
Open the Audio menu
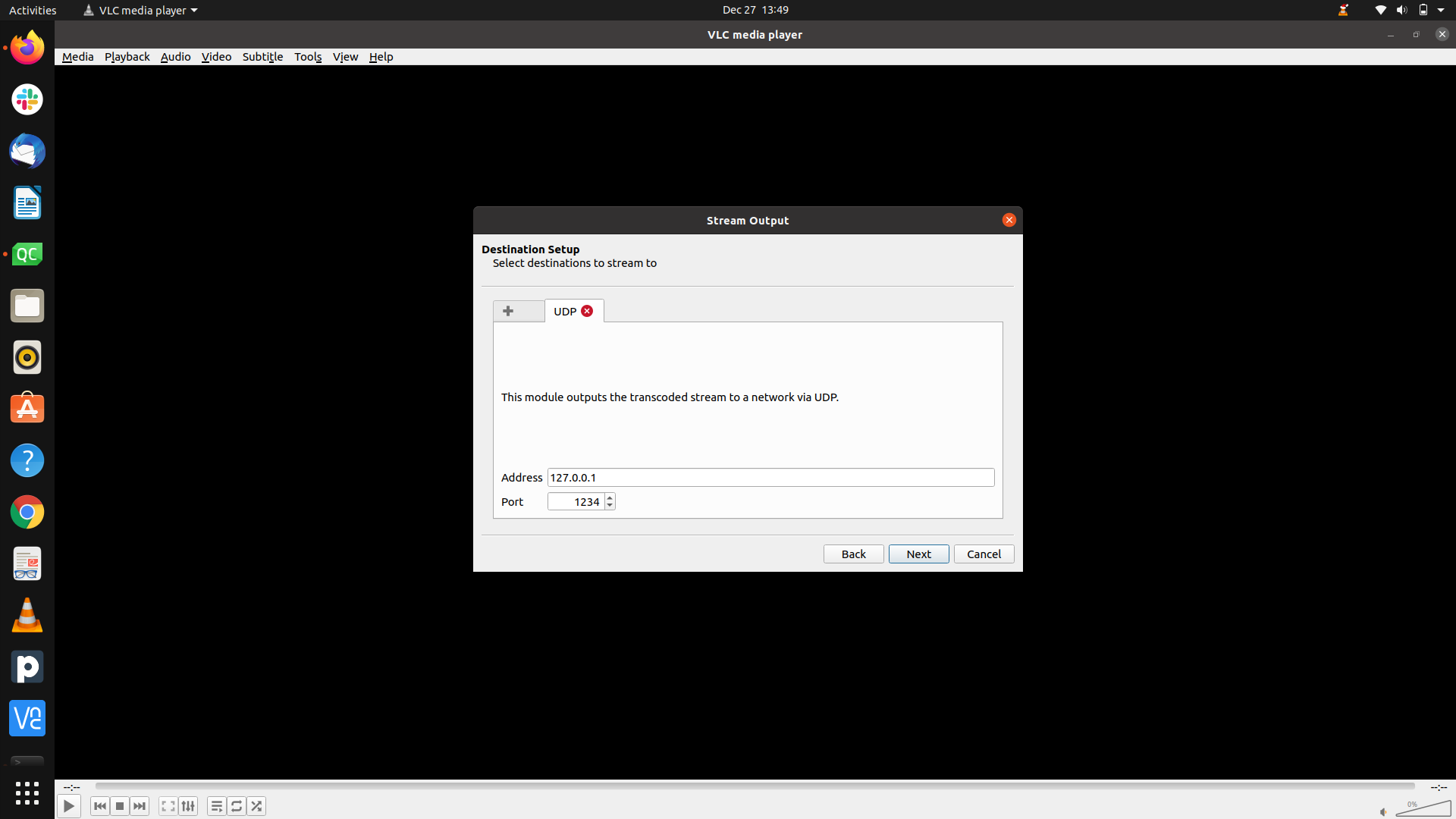[x=175, y=57]
